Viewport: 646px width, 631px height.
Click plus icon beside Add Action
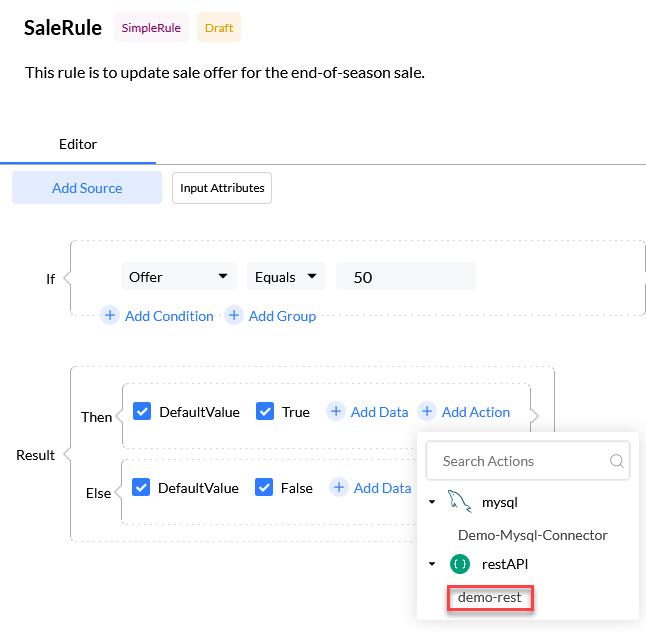427,412
